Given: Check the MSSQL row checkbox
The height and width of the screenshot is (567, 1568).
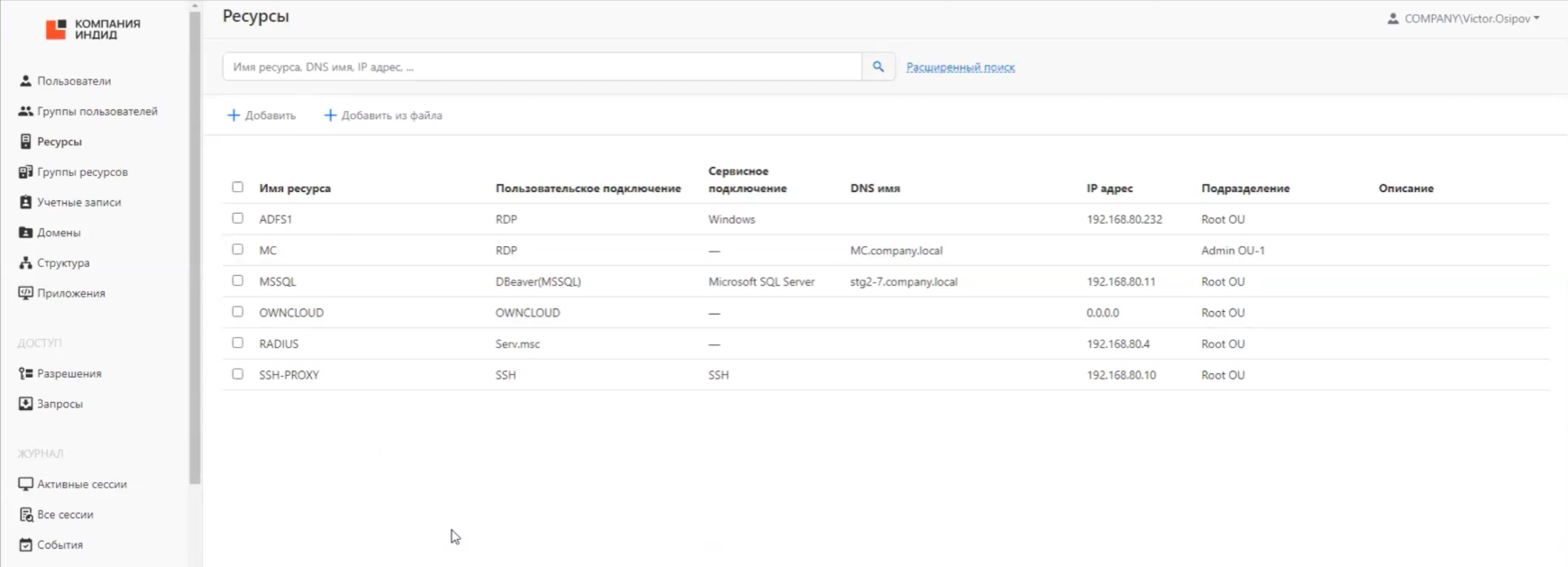Looking at the screenshot, I should (x=237, y=280).
